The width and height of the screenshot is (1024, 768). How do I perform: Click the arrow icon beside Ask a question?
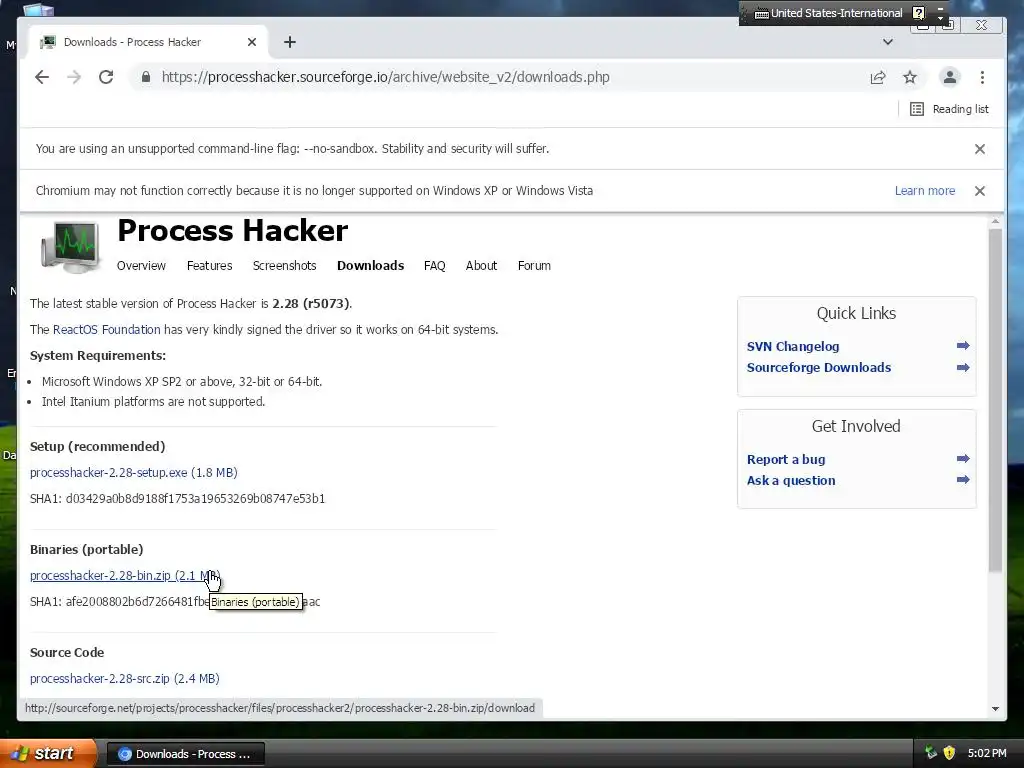[963, 480]
